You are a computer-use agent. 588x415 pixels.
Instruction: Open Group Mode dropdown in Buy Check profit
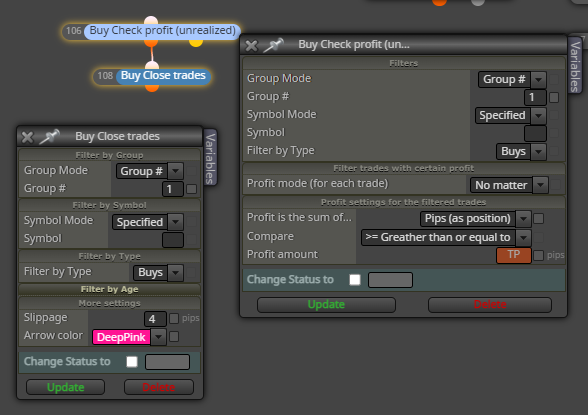[512, 79]
